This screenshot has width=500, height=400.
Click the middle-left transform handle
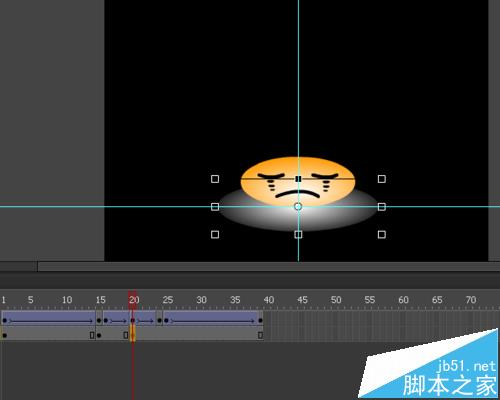coord(215,207)
